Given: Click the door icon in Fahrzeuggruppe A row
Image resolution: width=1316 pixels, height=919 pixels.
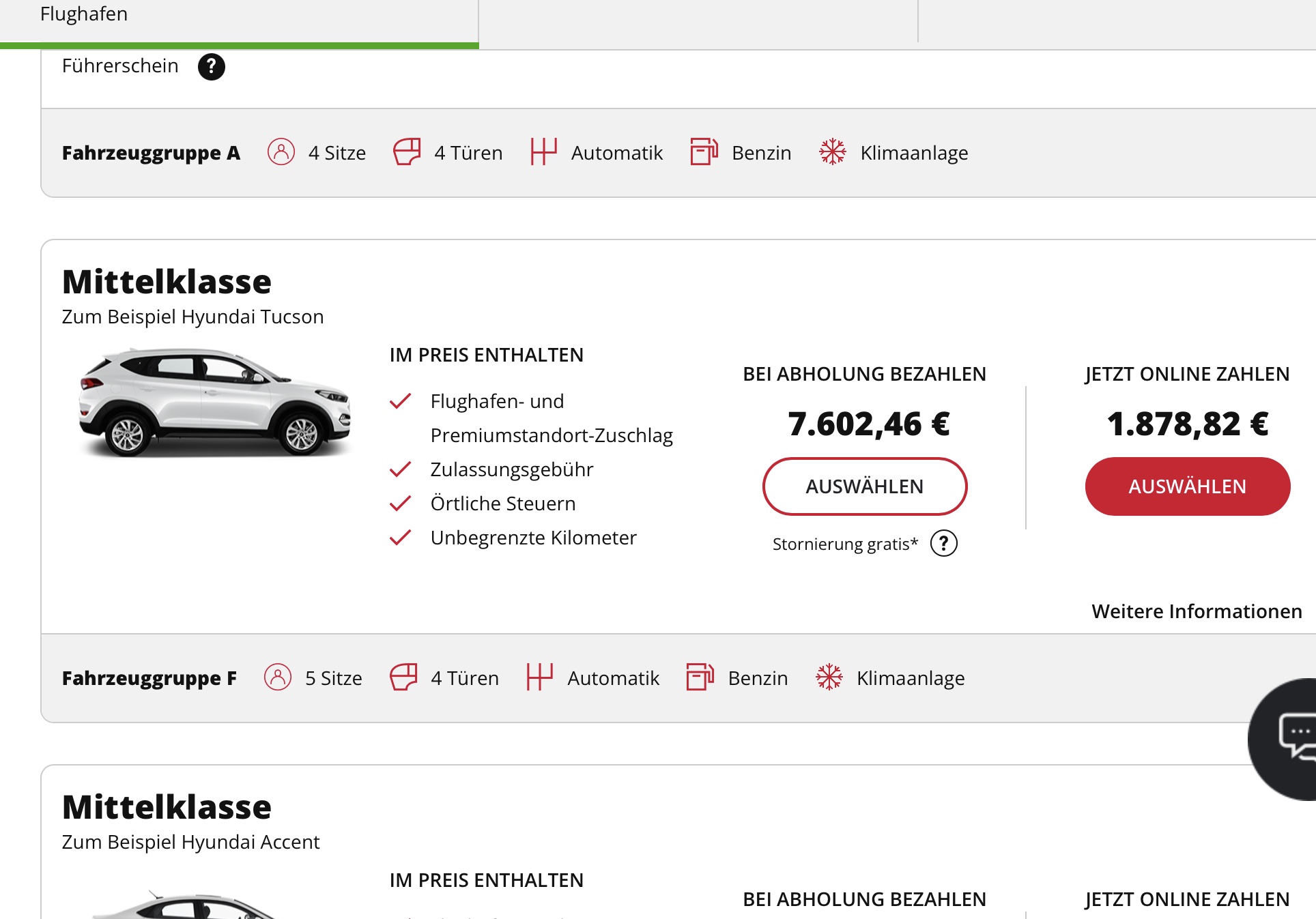Looking at the screenshot, I should click(x=407, y=152).
